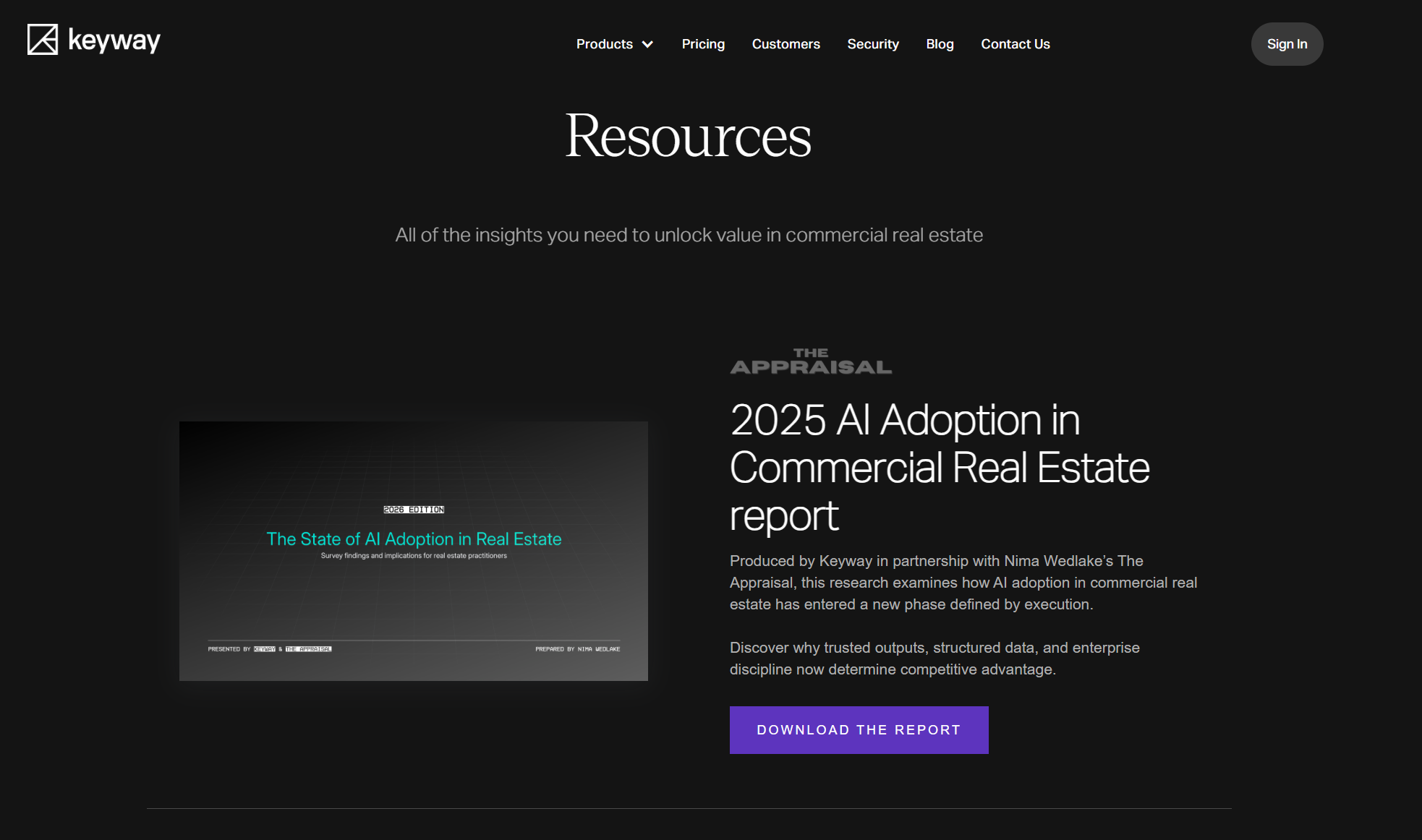The width and height of the screenshot is (1422, 840).
Task: Visit the Blog link
Action: click(940, 44)
